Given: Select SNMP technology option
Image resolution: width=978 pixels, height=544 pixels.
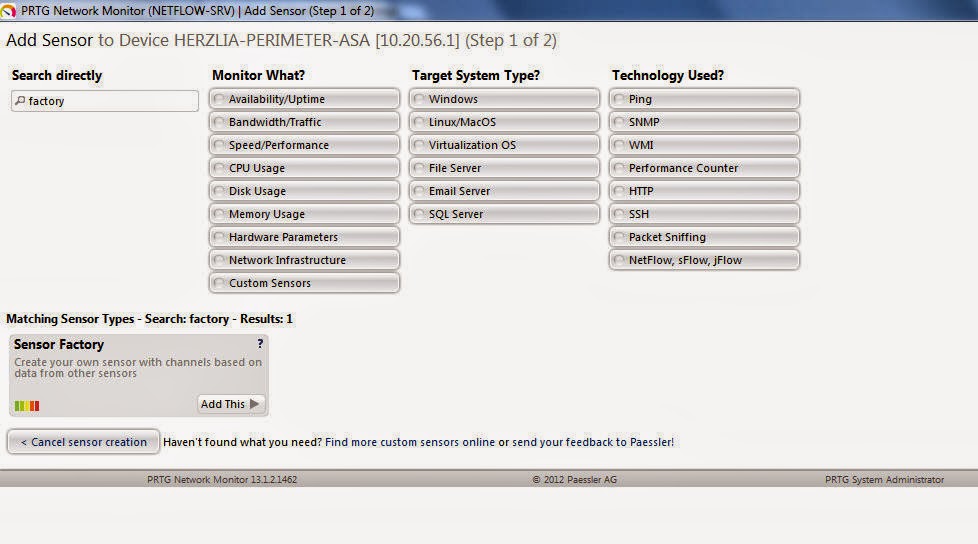Looking at the screenshot, I should tap(704, 122).
